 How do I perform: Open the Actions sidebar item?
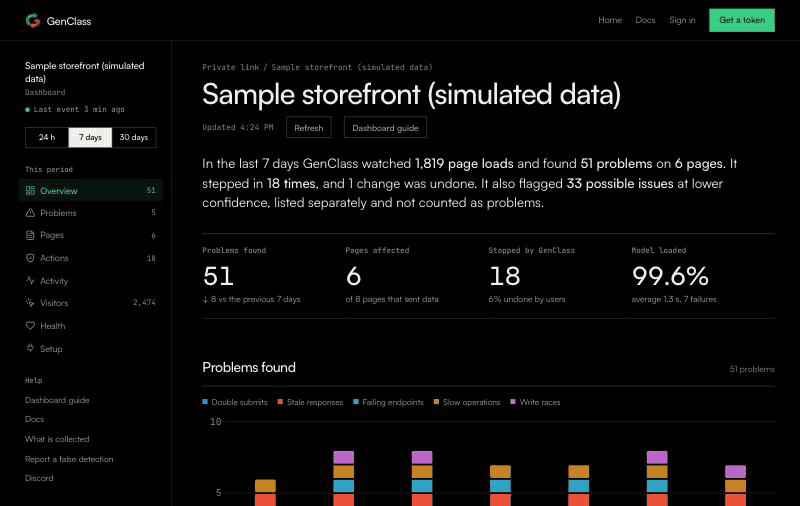(90, 258)
